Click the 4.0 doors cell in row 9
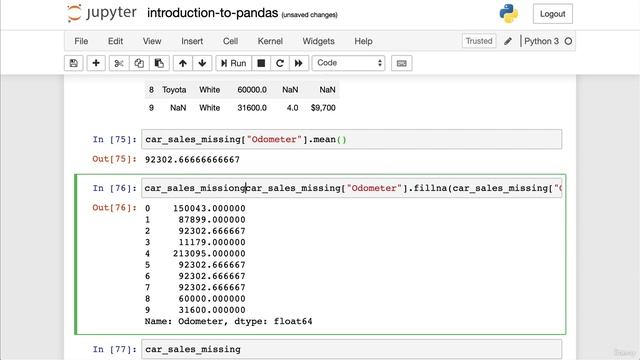640x360 pixels. pyautogui.click(x=292, y=108)
